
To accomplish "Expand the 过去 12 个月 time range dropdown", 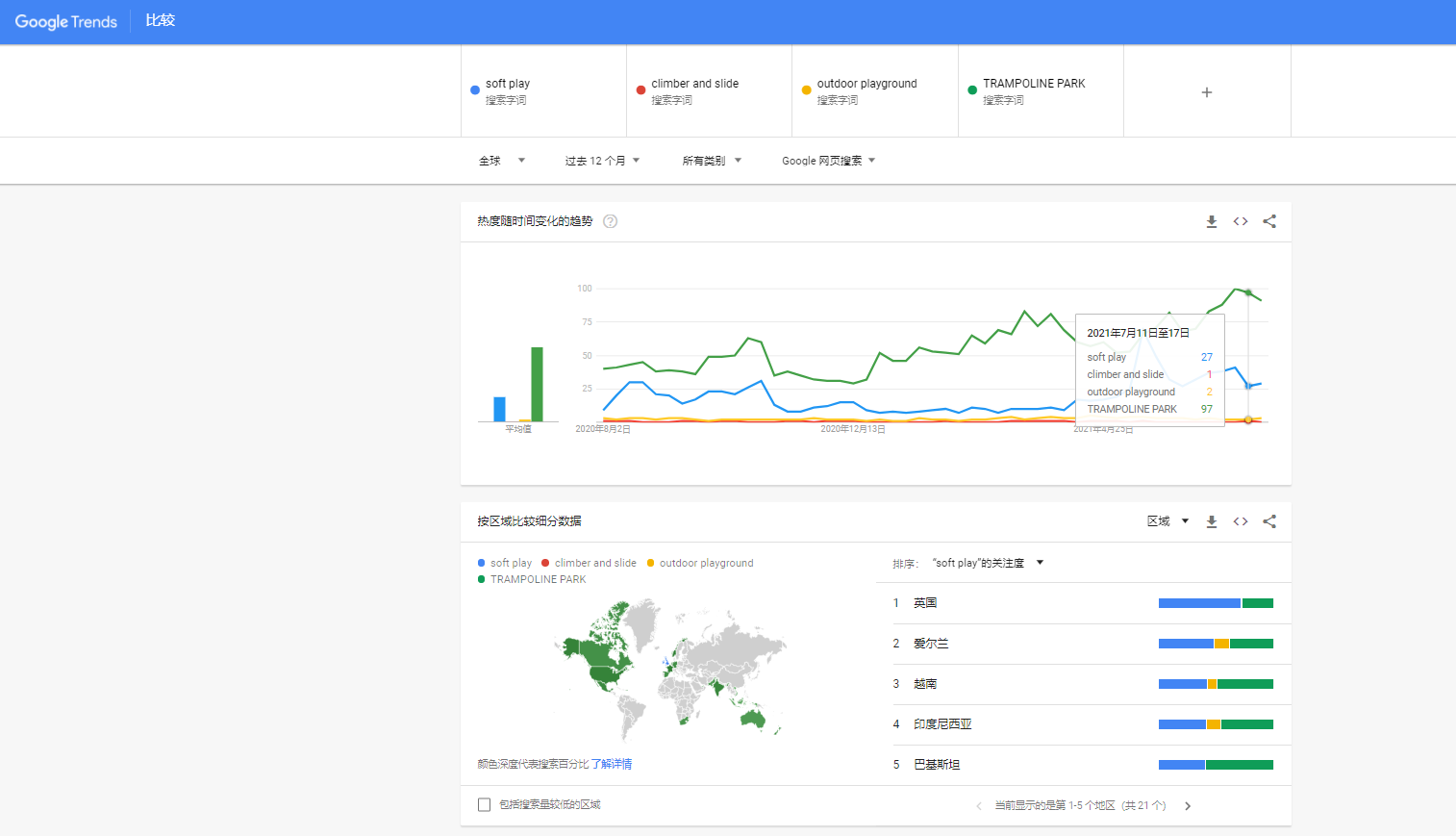I will 602,161.
